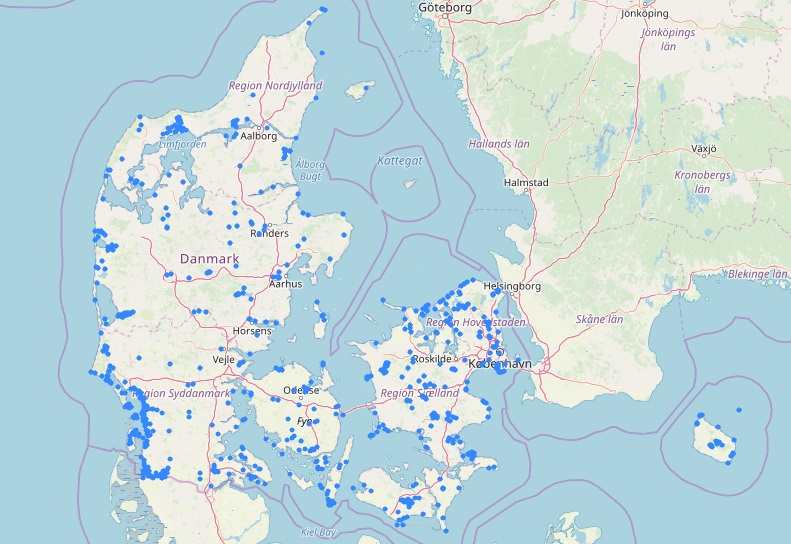Click the Danmark country label

[x=209, y=259]
